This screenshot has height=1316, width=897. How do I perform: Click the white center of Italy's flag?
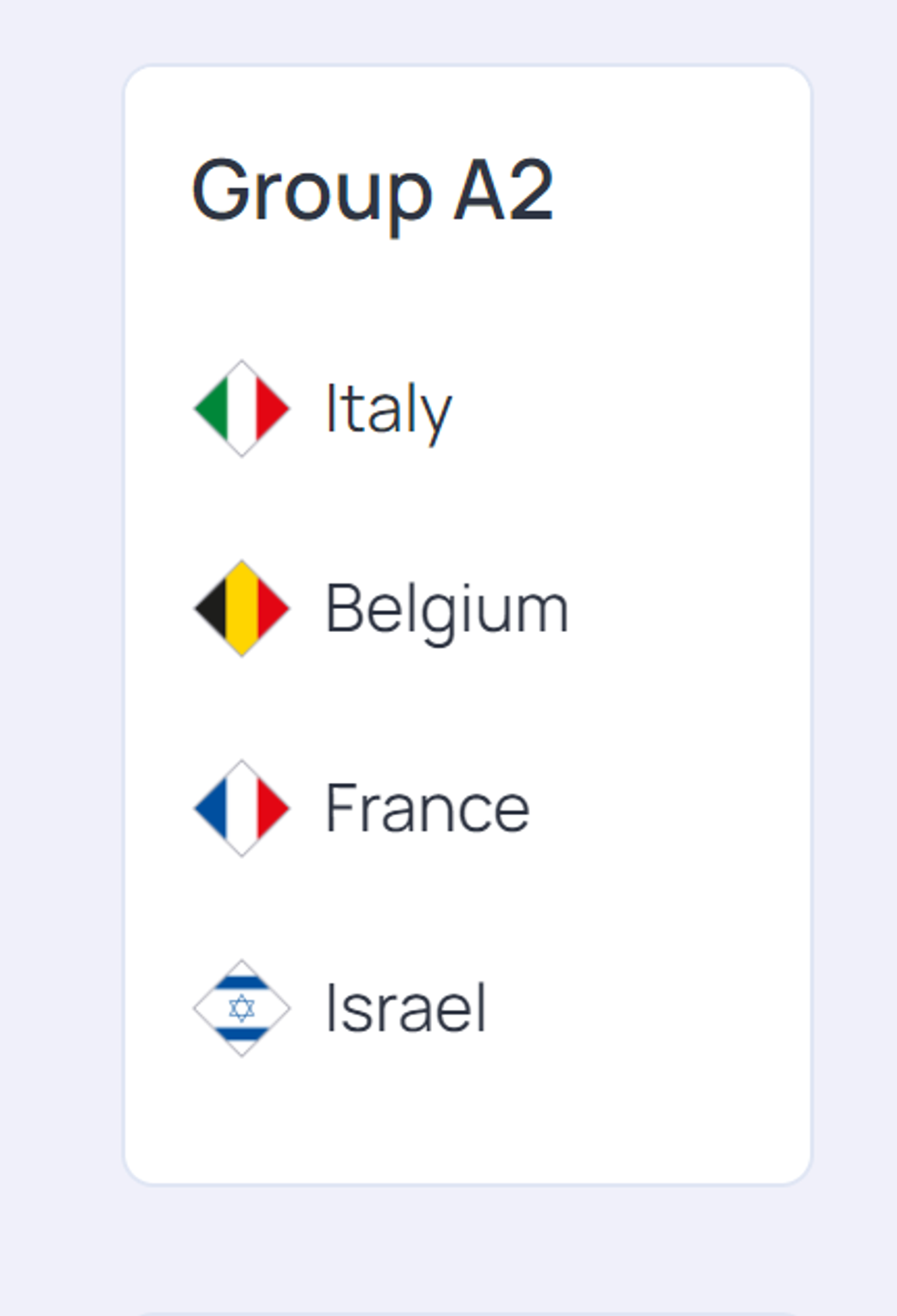(242, 408)
